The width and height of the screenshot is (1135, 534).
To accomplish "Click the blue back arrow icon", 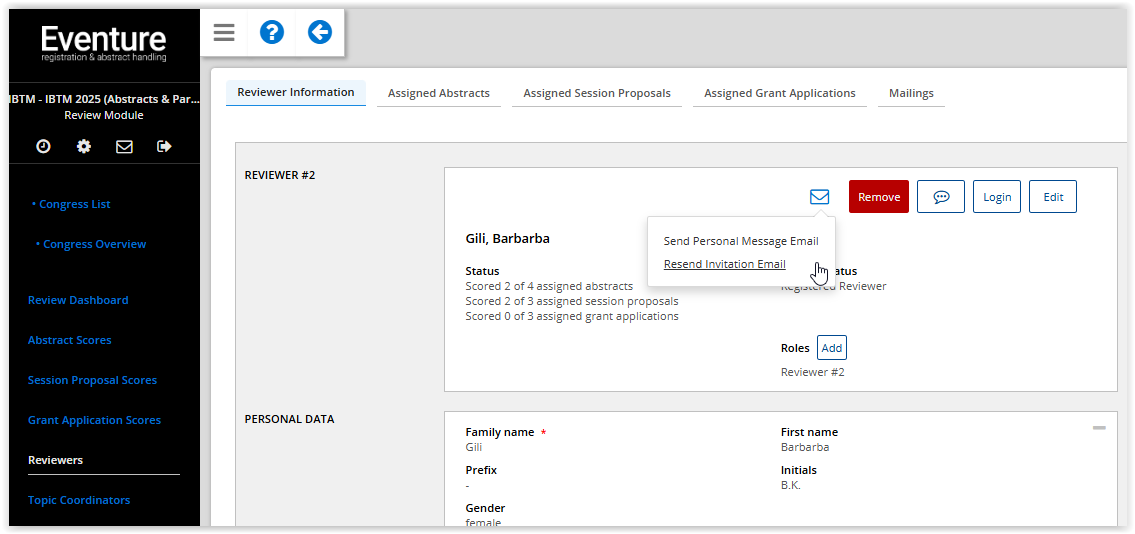I will [319, 33].
